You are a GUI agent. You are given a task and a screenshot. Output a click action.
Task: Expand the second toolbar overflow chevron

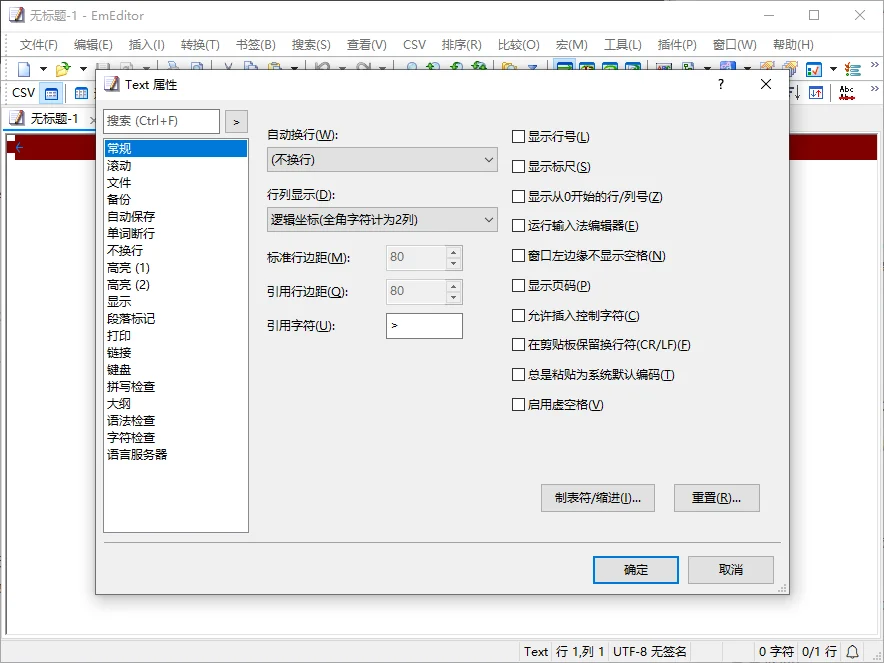874,89
